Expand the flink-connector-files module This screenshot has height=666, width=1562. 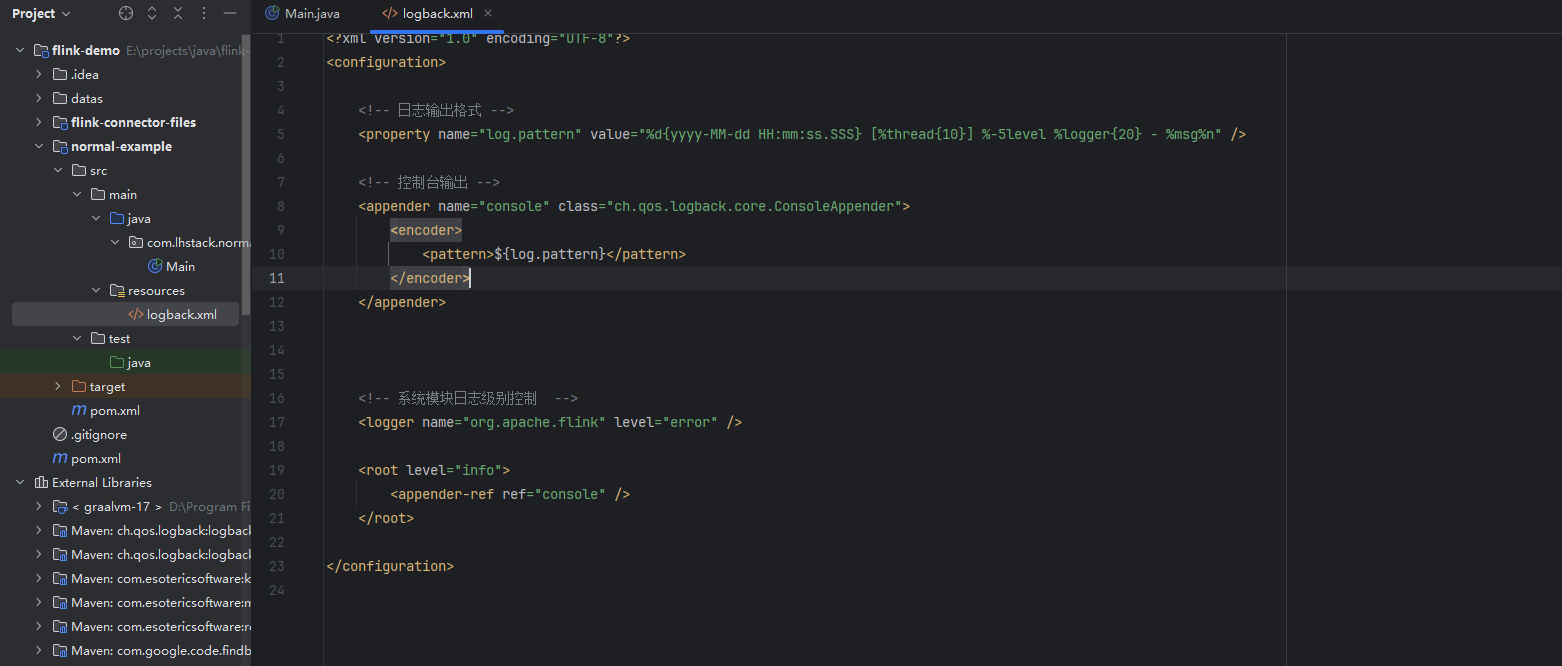[x=39, y=122]
